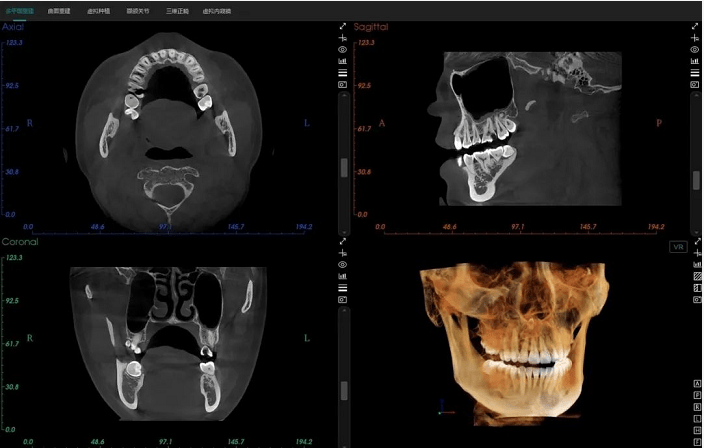Toggle crosshair in the Axial view

[343, 37]
